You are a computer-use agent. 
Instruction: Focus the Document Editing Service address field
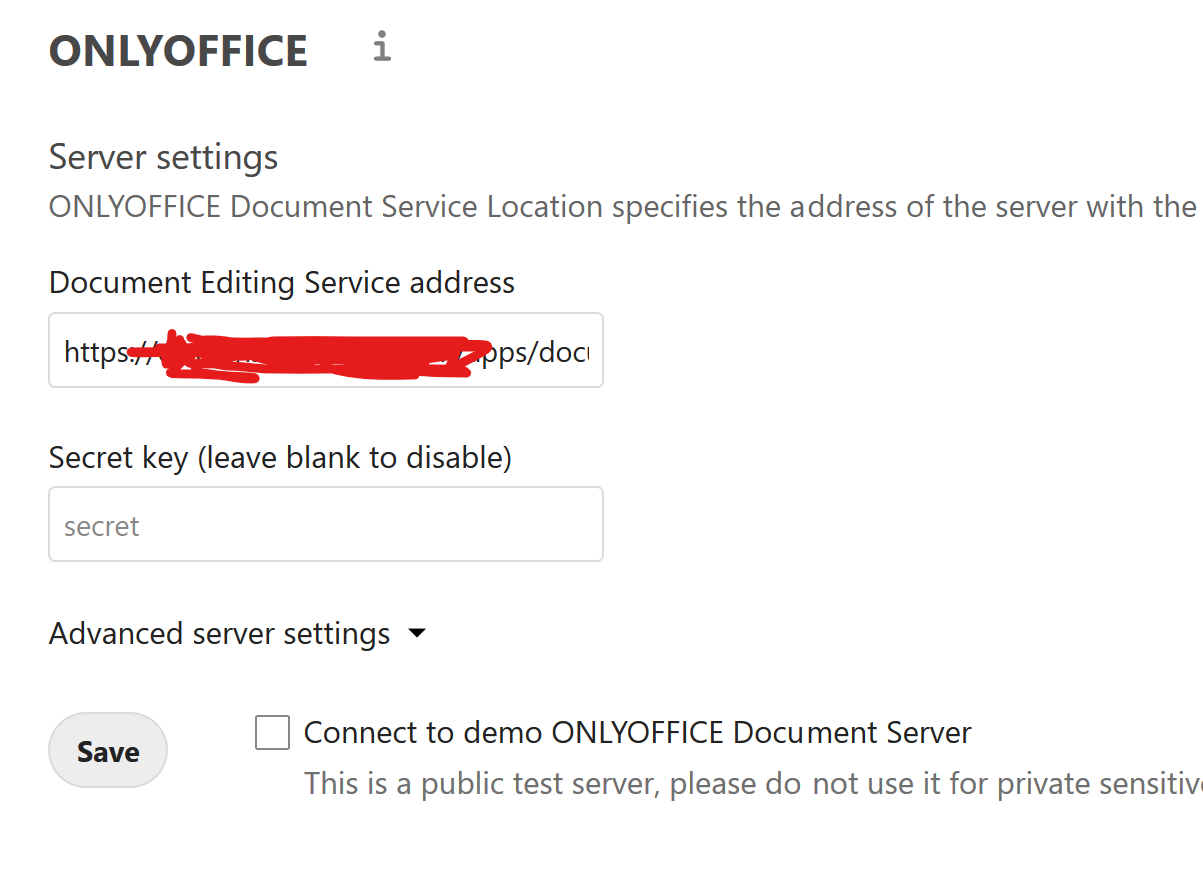(x=326, y=350)
